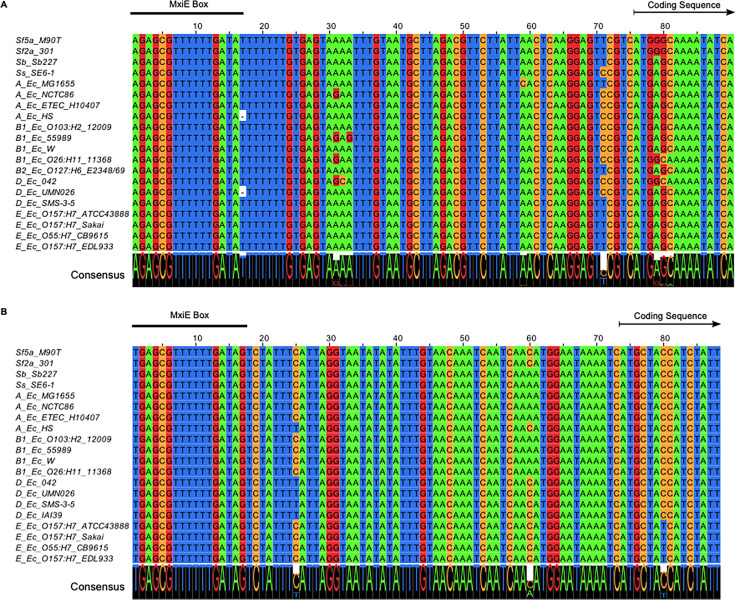Click ruler number 80 in panel B
The image size is (735, 600).
(665, 338)
